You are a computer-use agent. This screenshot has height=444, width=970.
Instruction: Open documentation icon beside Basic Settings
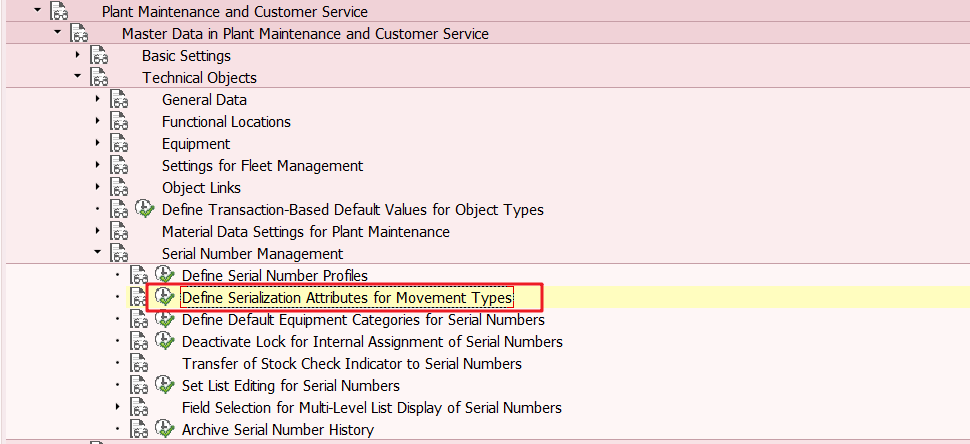pyautogui.click(x=99, y=56)
